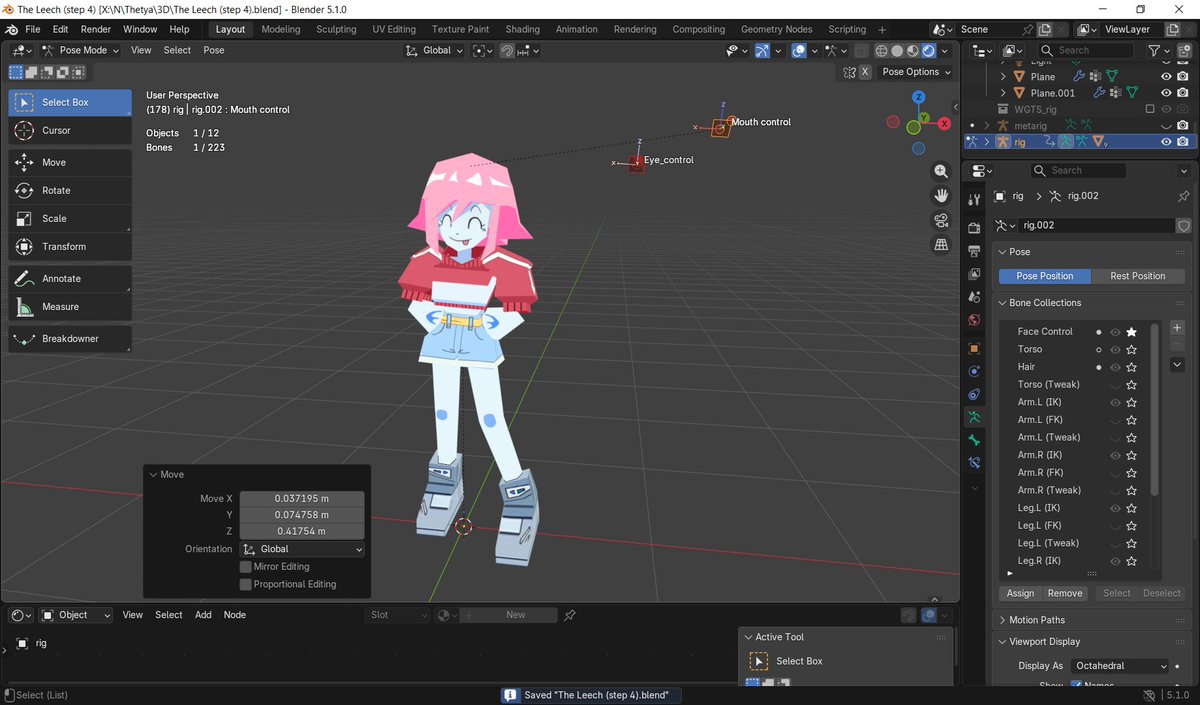The height and width of the screenshot is (705, 1200).
Task: Toggle Face Control collection visibility eye
Action: coord(1115,332)
